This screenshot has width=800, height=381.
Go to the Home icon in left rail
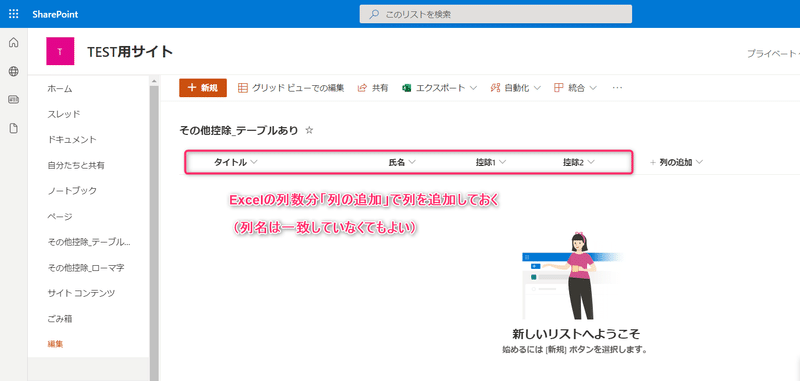[x=14, y=43]
